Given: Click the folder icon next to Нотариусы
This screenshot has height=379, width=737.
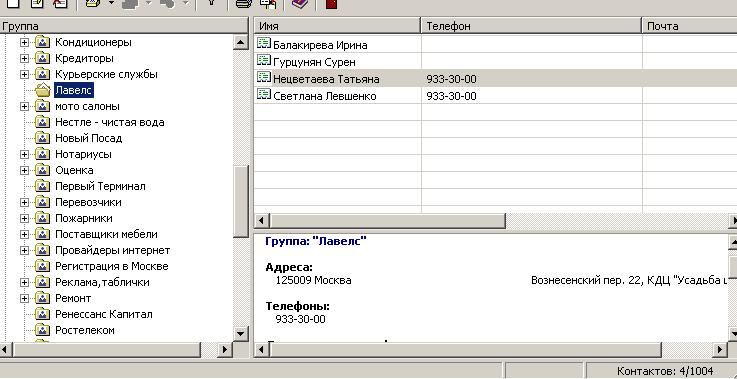Looking at the screenshot, I should tap(43, 154).
